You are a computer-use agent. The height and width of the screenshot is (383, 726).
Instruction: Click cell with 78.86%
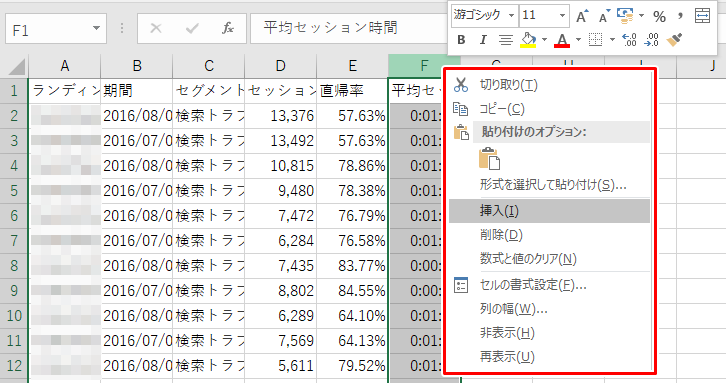pos(353,166)
